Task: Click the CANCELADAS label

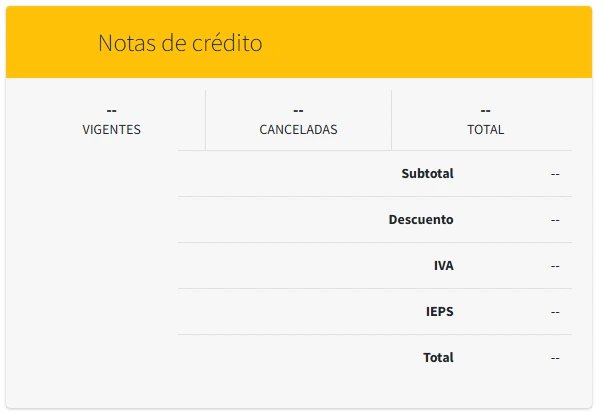Action: coord(298,129)
